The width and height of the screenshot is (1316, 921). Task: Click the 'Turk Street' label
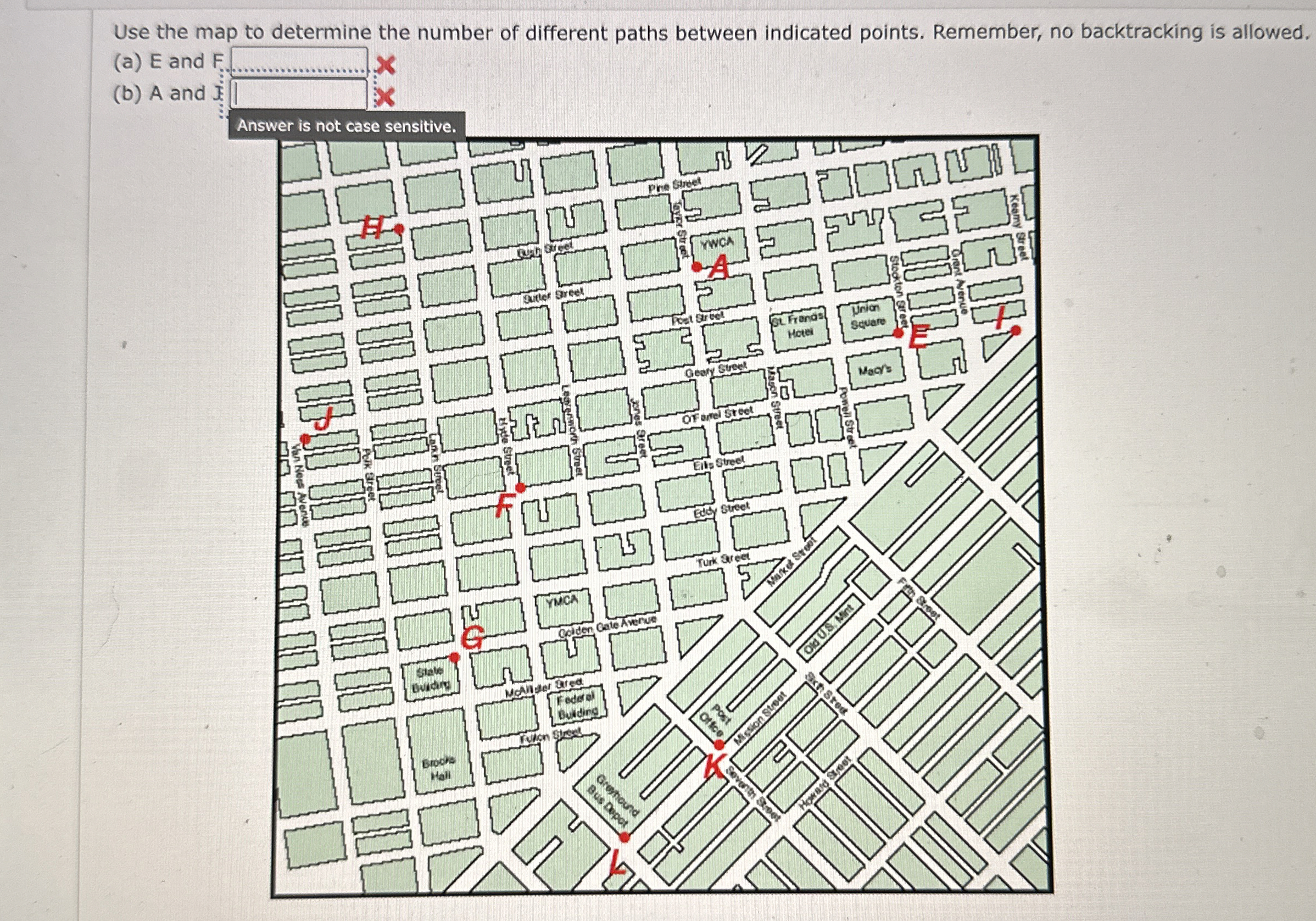point(723,560)
